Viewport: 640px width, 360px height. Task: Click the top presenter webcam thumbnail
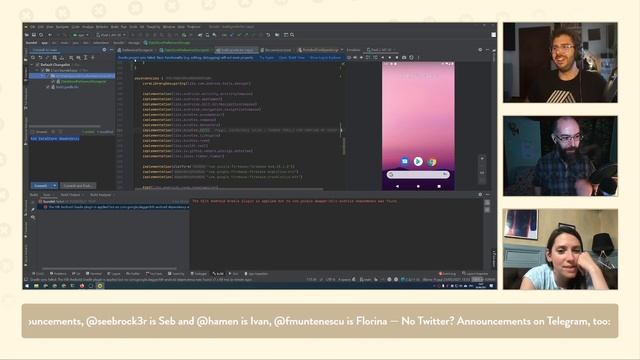560,62
